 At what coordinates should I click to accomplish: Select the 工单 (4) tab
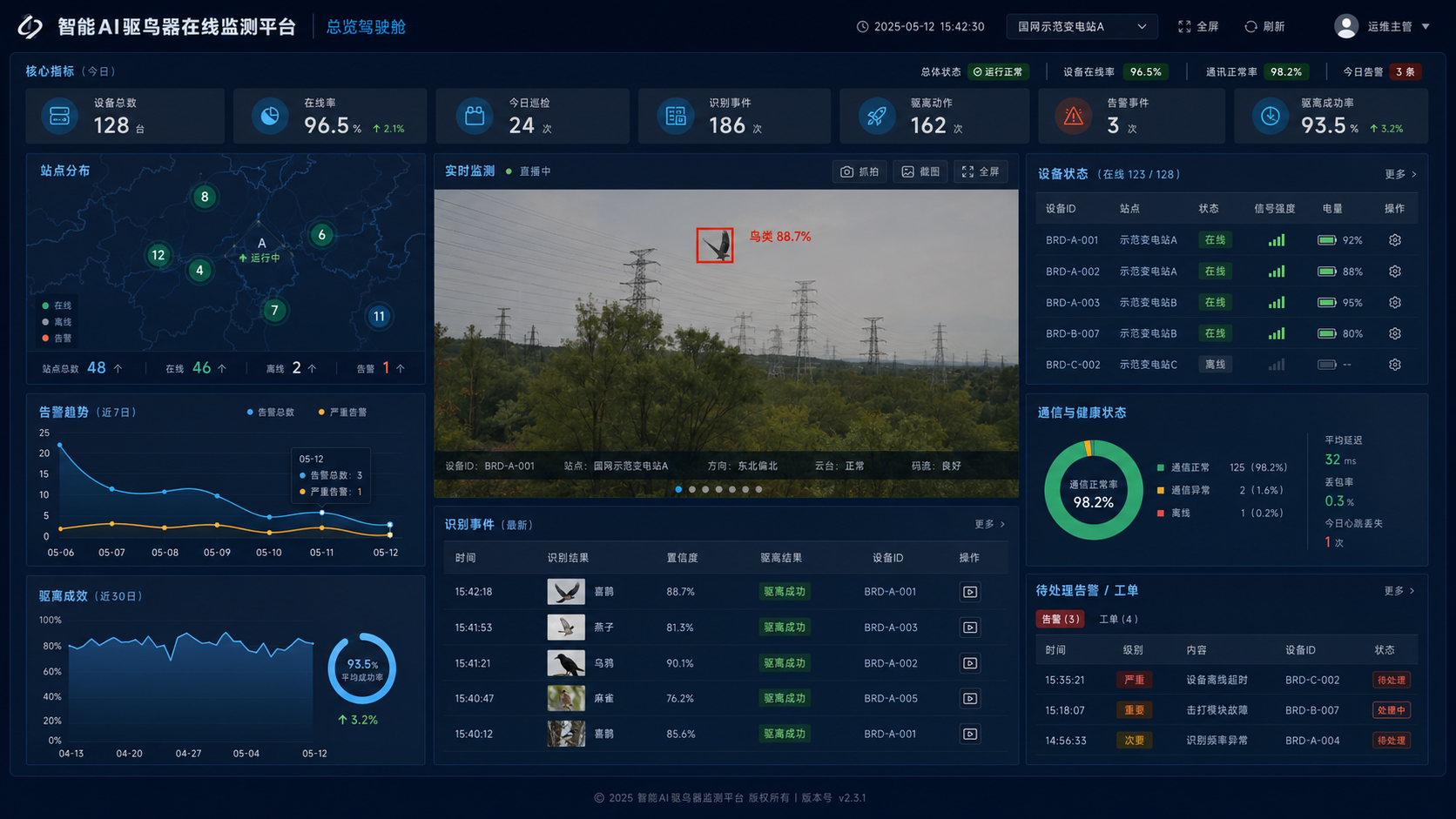(1118, 620)
